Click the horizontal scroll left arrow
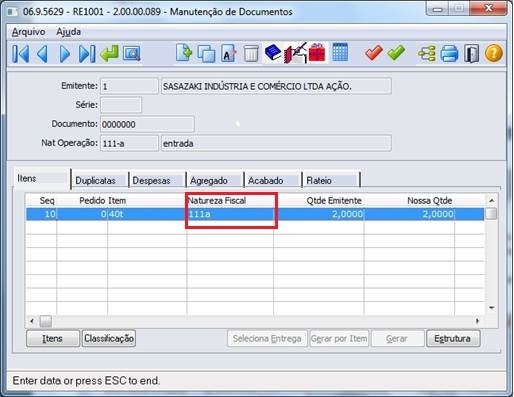 pos(32,321)
